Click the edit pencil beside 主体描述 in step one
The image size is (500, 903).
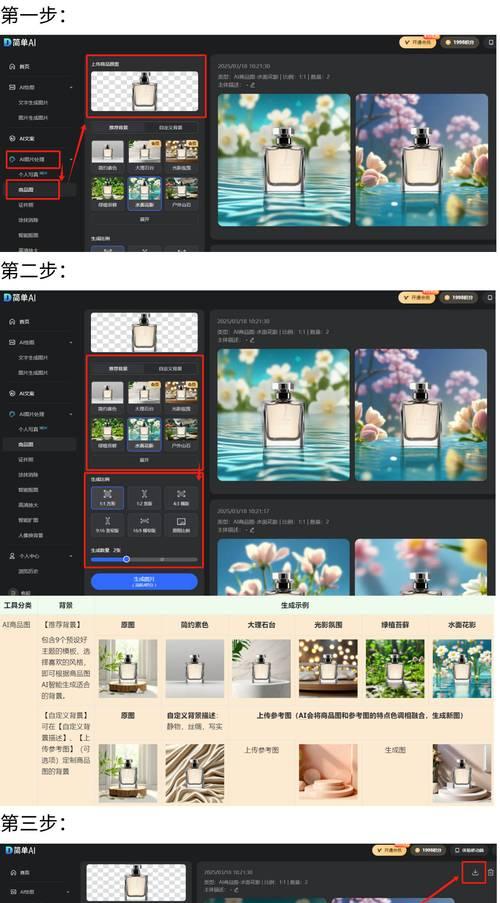[252, 85]
